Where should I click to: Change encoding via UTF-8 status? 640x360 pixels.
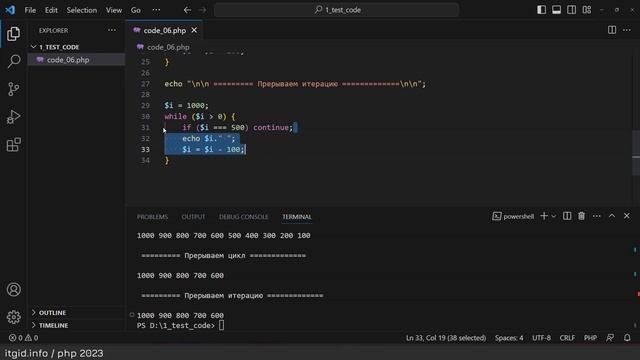[x=541, y=338]
